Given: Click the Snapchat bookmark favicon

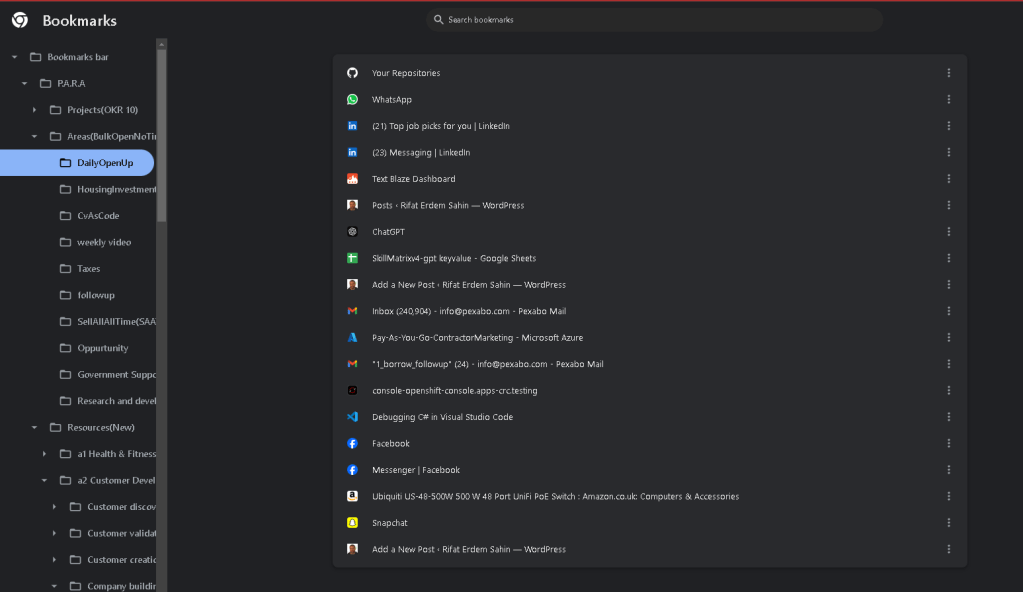Looking at the screenshot, I should tap(352, 523).
